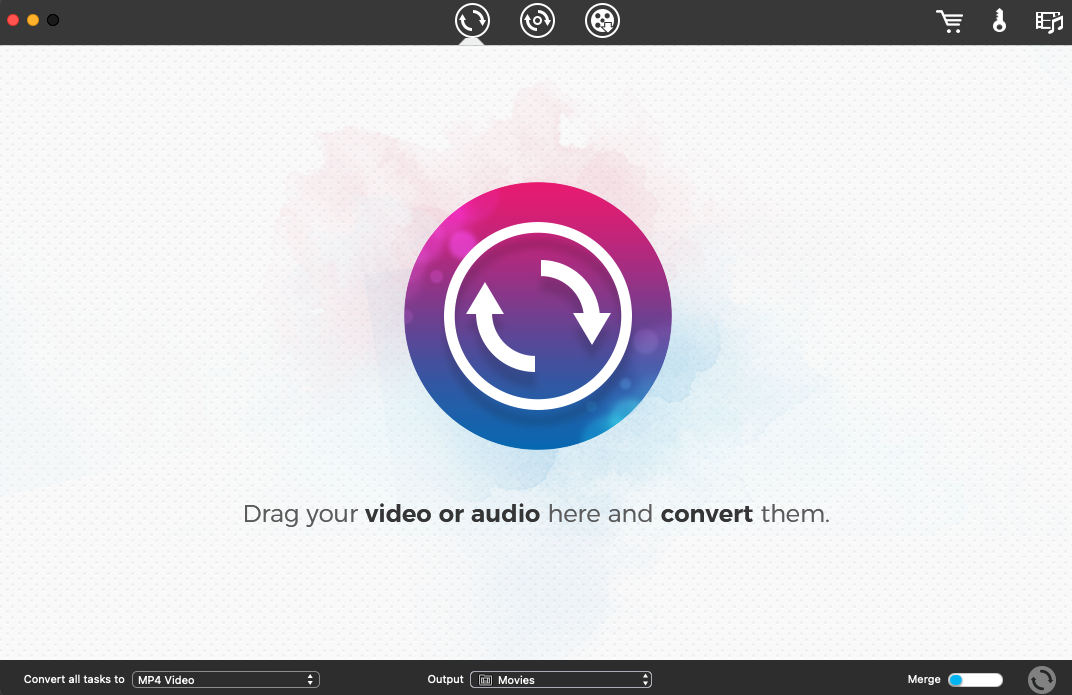Expand the Output Movies folder dropdown
Screen dimensions: 1072x695
(x=560, y=680)
